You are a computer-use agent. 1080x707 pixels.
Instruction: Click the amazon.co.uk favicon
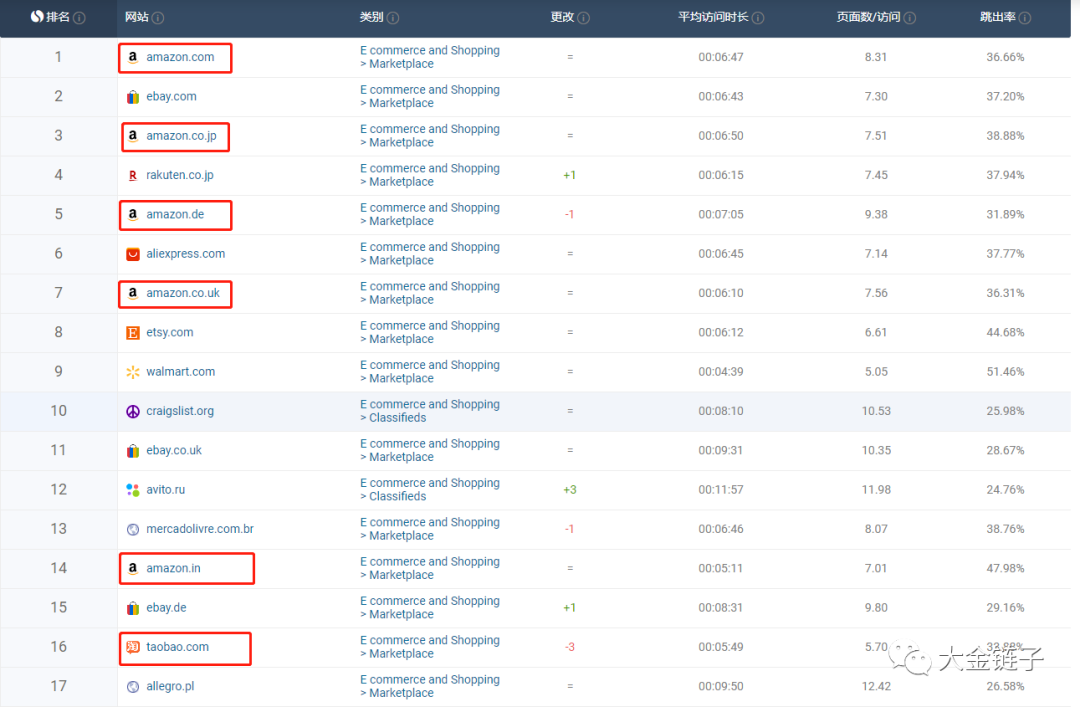[x=133, y=293]
